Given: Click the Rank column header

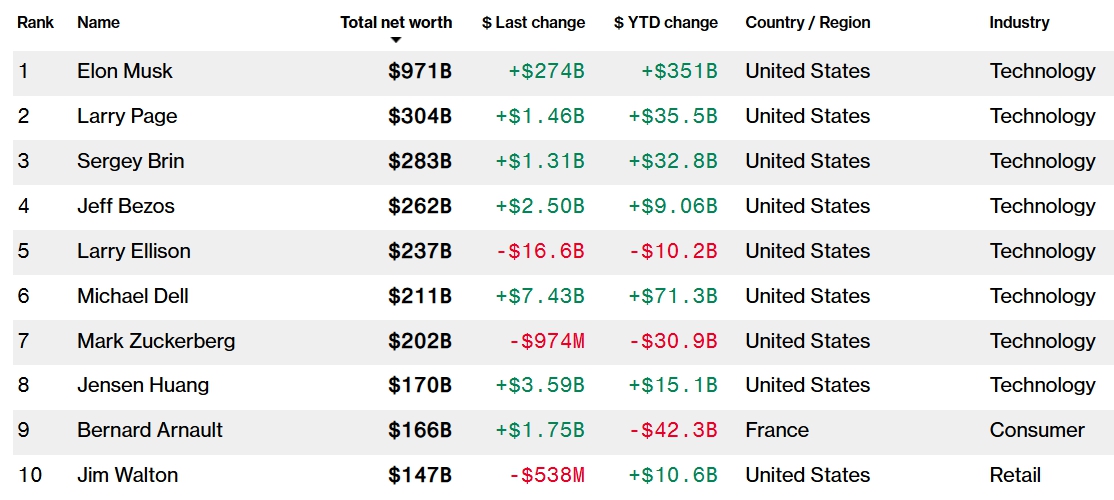Looking at the screenshot, I should (x=36, y=23).
